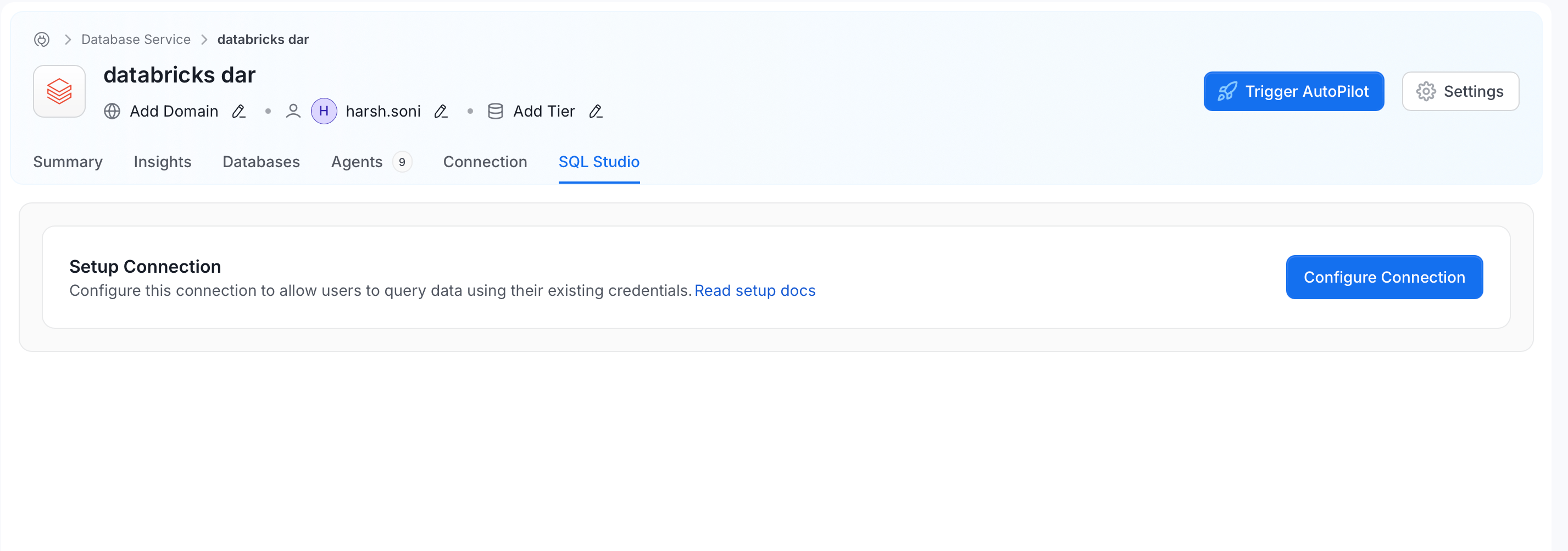Viewport: 1568px width, 551px height.
Task: Click the Agents count badge 9
Action: pyautogui.click(x=402, y=162)
